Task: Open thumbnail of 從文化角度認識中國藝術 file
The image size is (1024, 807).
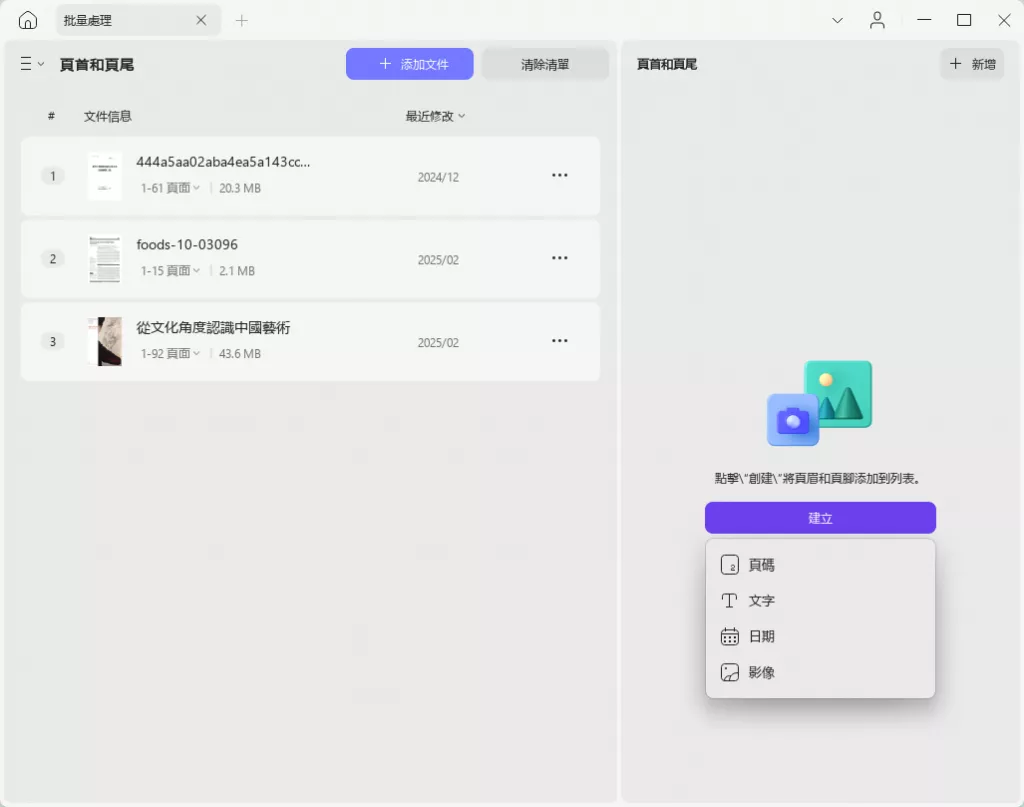Action: [x=104, y=341]
